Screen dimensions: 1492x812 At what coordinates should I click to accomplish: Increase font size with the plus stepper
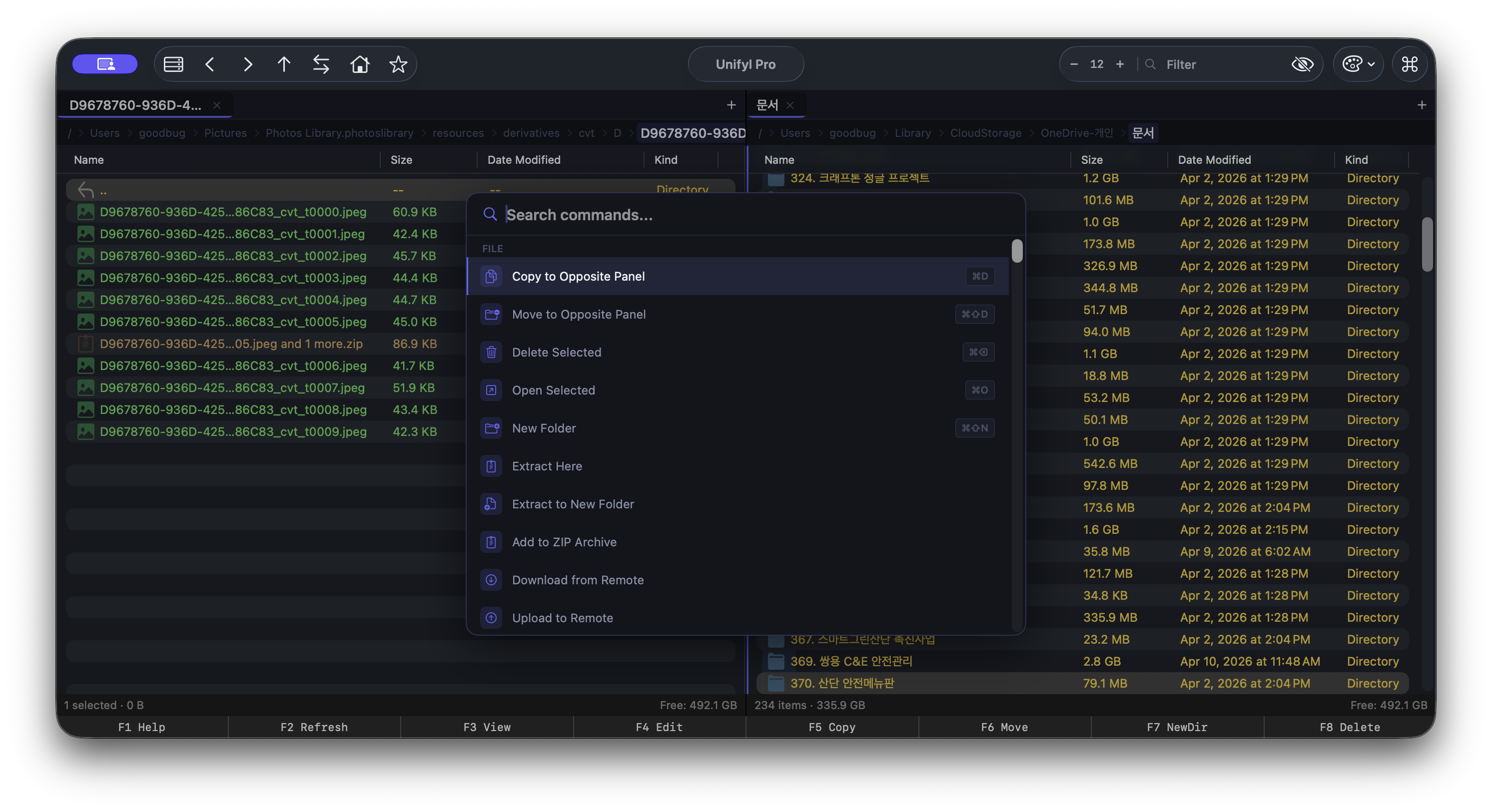coord(1120,64)
